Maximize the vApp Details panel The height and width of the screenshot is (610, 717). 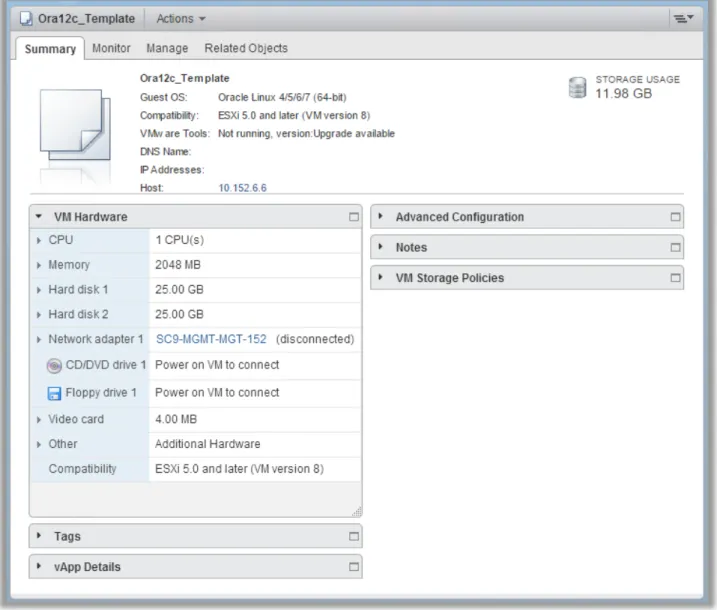coord(353,567)
